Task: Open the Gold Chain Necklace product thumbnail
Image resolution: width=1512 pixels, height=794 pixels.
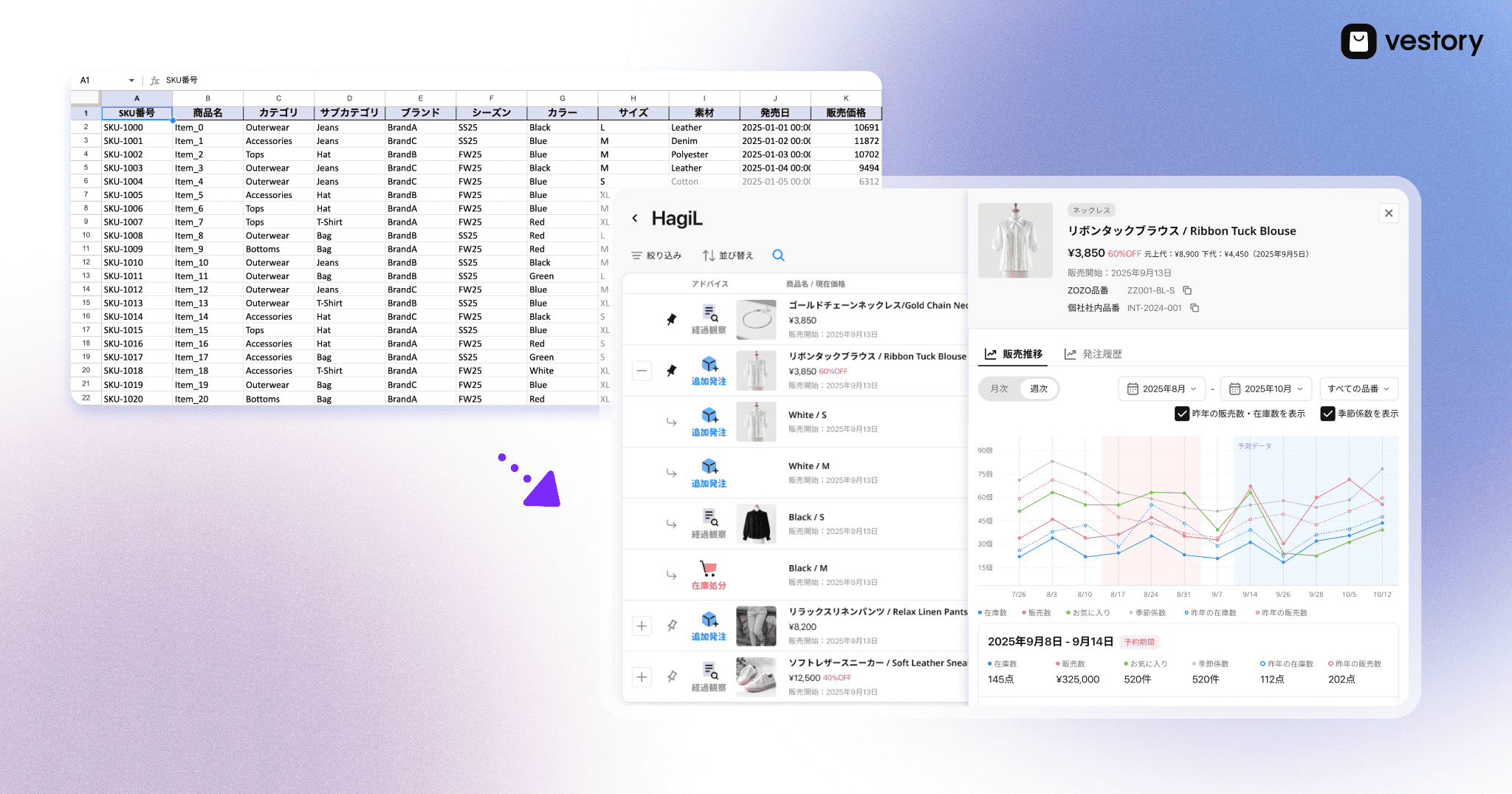Action: [x=756, y=320]
